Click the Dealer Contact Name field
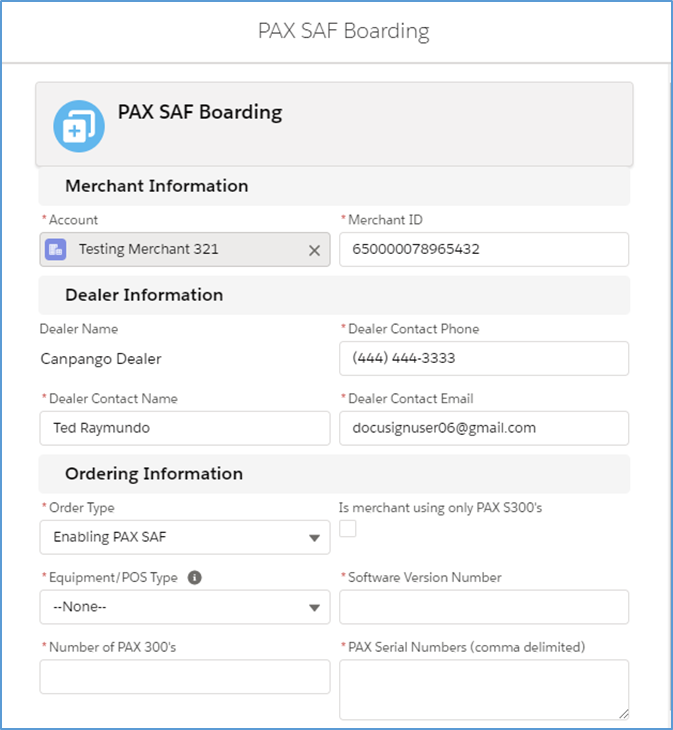Viewport: 673px width, 730px height. pos(185,428)
